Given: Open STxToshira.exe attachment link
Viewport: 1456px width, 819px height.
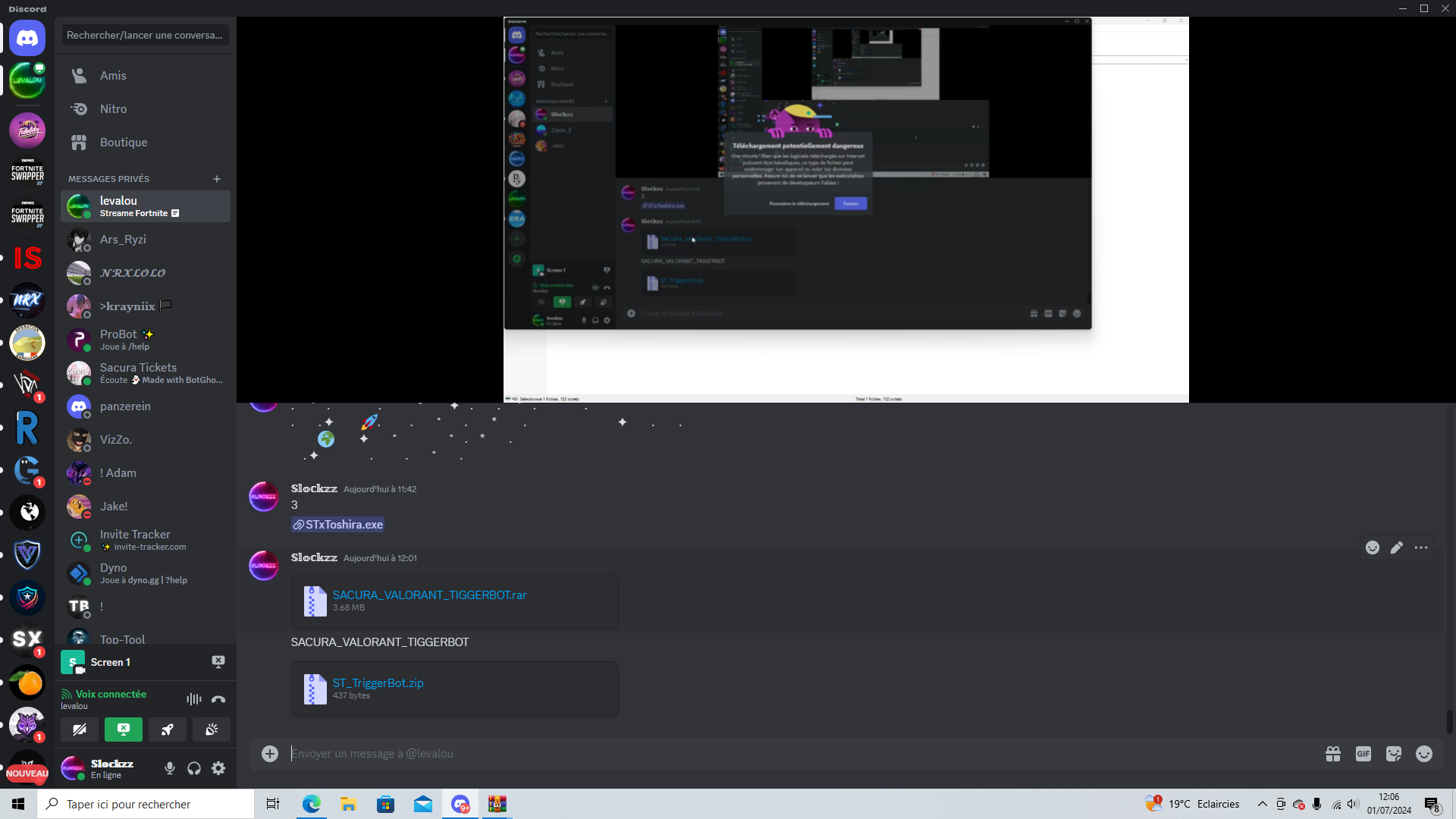Looking at the screenshot, I should 337,525.
